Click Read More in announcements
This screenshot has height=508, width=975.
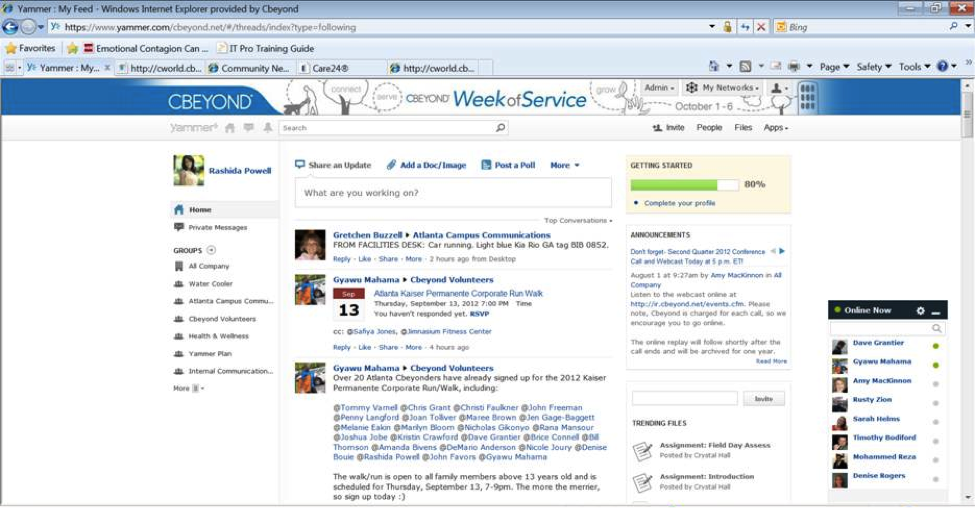(771, 361)
